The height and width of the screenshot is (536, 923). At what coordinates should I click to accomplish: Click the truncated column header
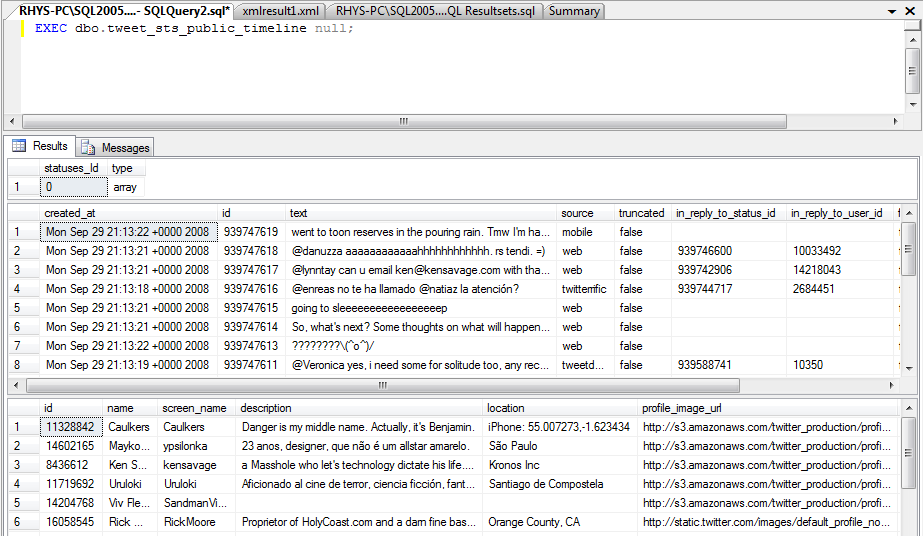(x=642, y=213)
